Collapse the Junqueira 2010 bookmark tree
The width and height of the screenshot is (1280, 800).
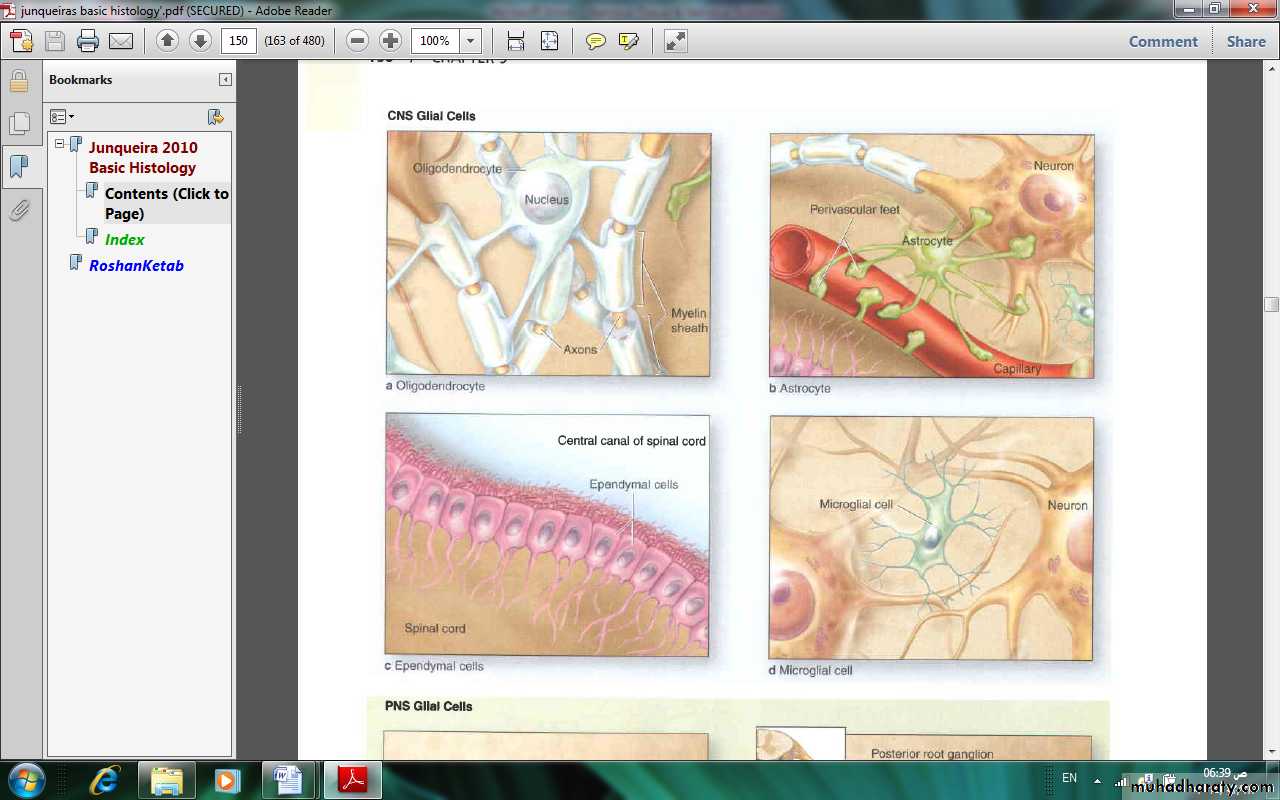point(60,144)
